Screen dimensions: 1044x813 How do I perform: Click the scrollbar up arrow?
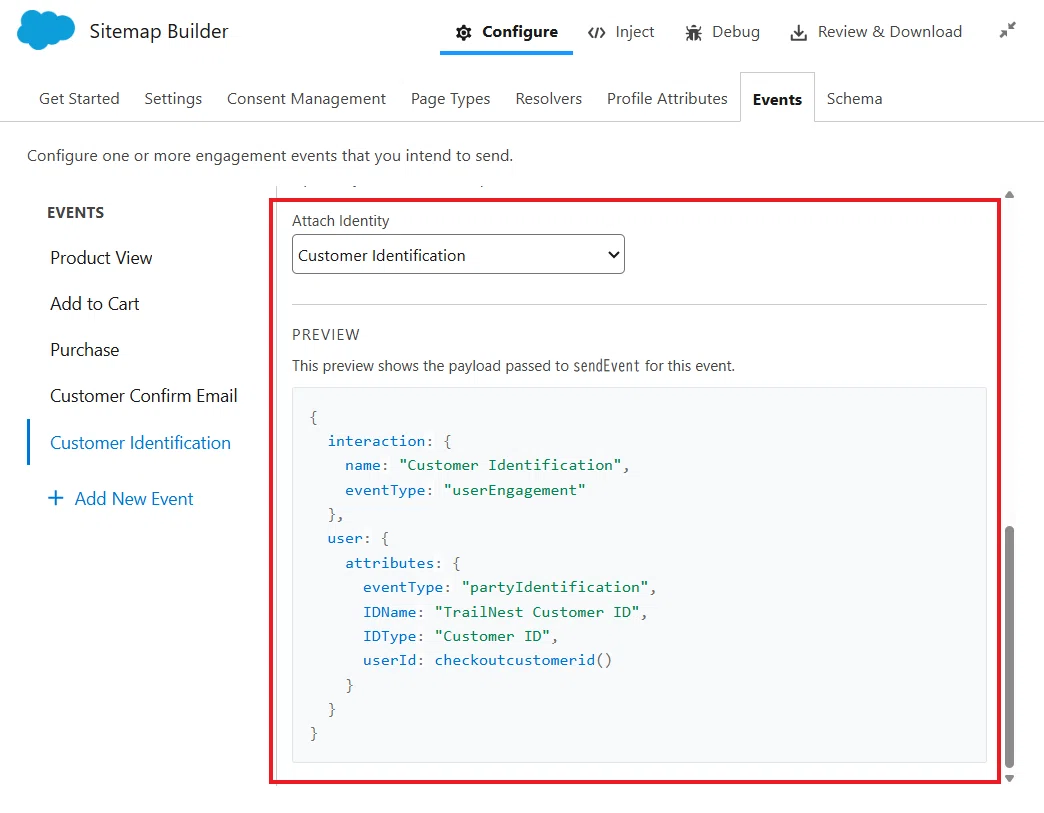click(1009, 194)
